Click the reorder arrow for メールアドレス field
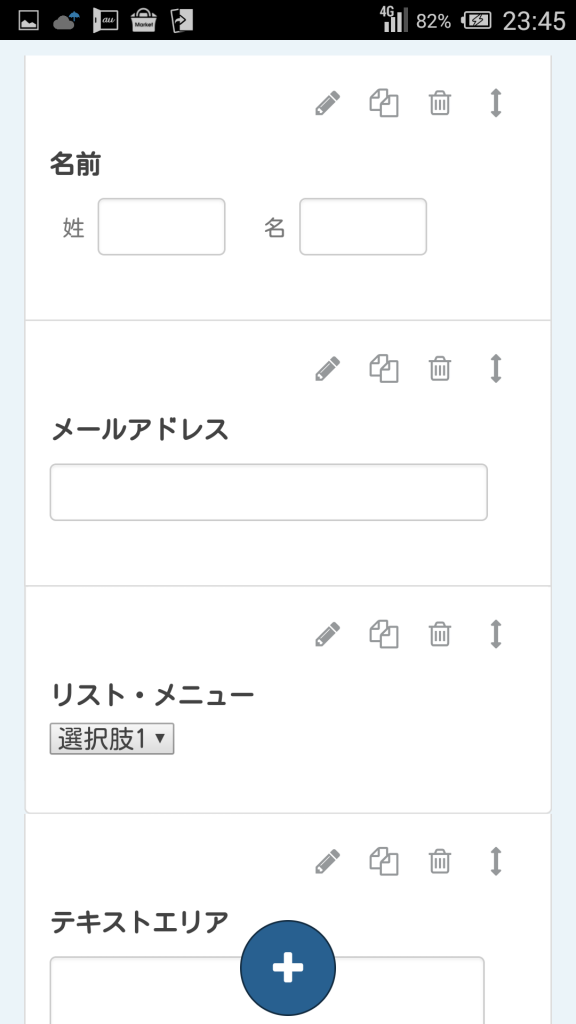The height and width of the screenshot is (1024, 576). [496, 368]
